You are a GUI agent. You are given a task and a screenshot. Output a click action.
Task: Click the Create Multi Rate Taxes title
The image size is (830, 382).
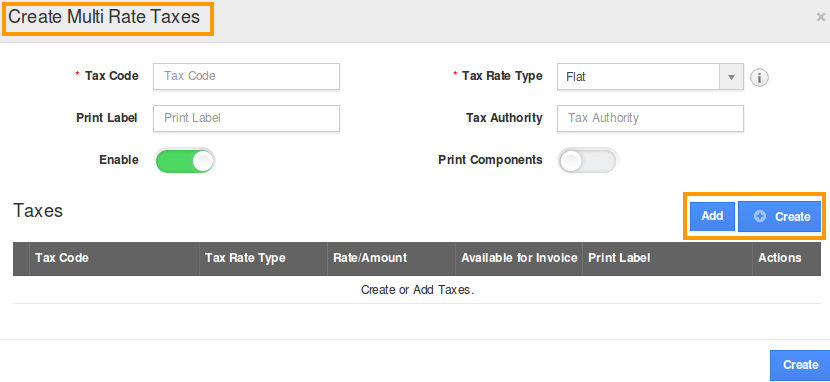coord(104,17)
